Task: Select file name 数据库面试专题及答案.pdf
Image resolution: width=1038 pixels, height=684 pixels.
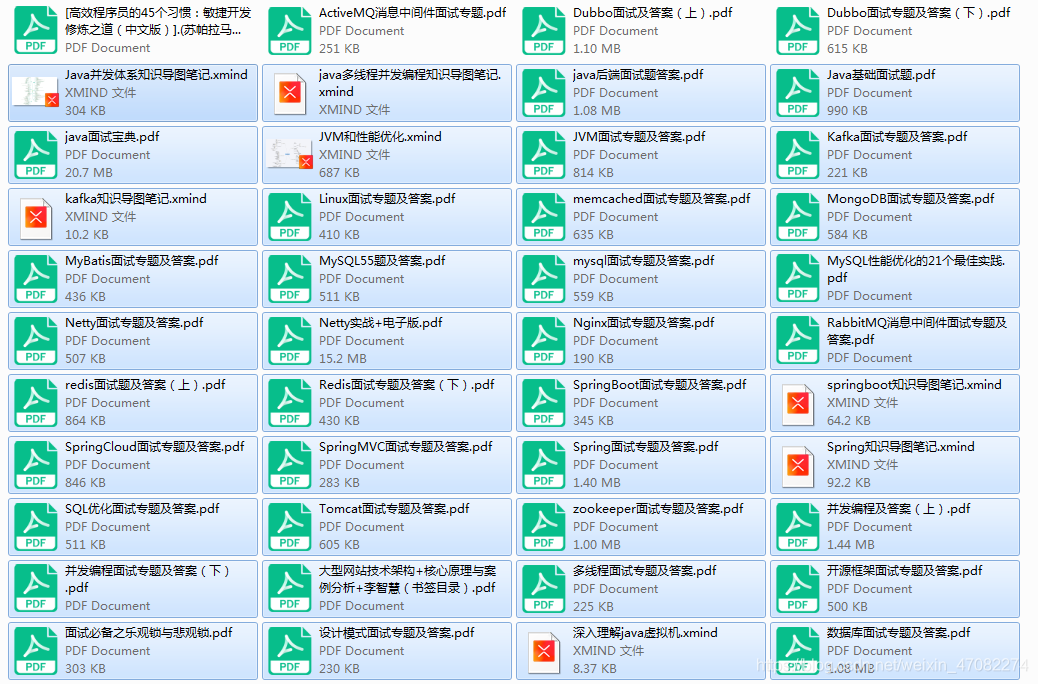Action: click(x=898, y=633)
